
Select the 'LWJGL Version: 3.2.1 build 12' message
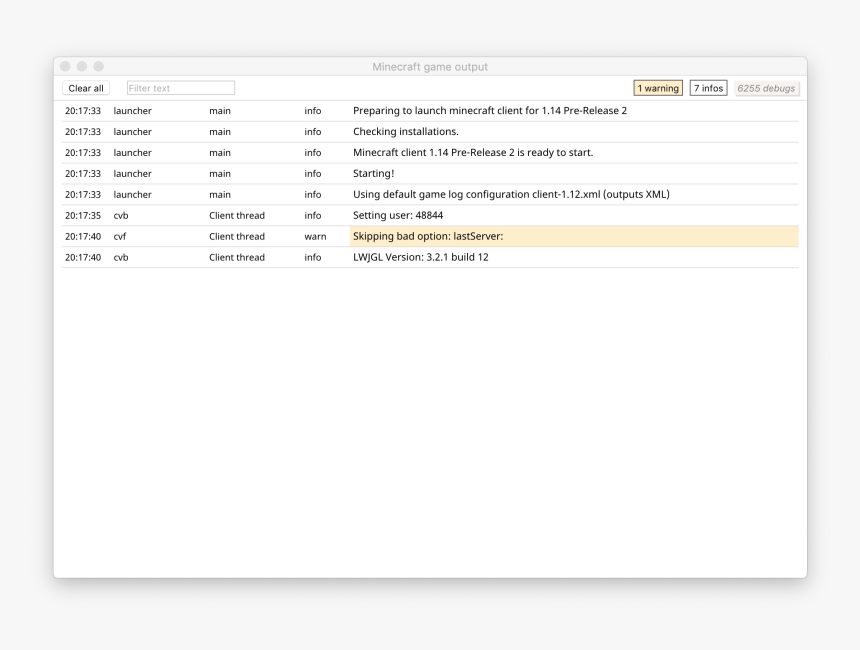tap(421, 257)
